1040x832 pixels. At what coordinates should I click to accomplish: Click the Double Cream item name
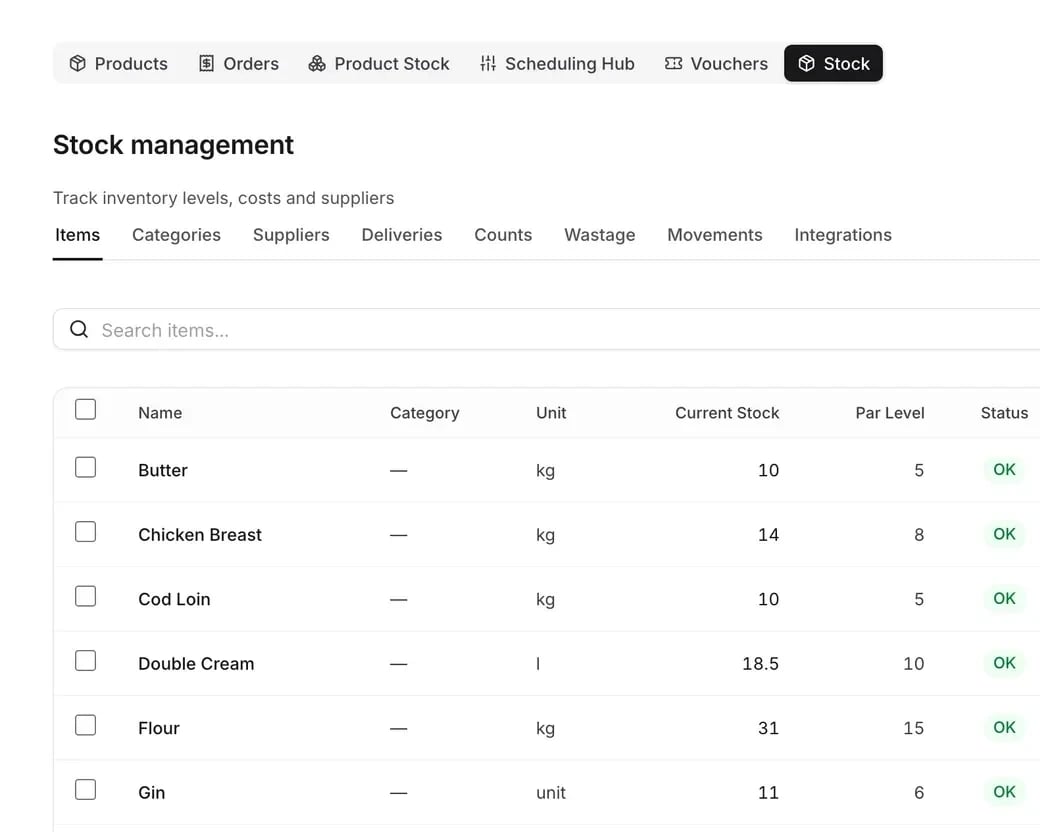196,663
